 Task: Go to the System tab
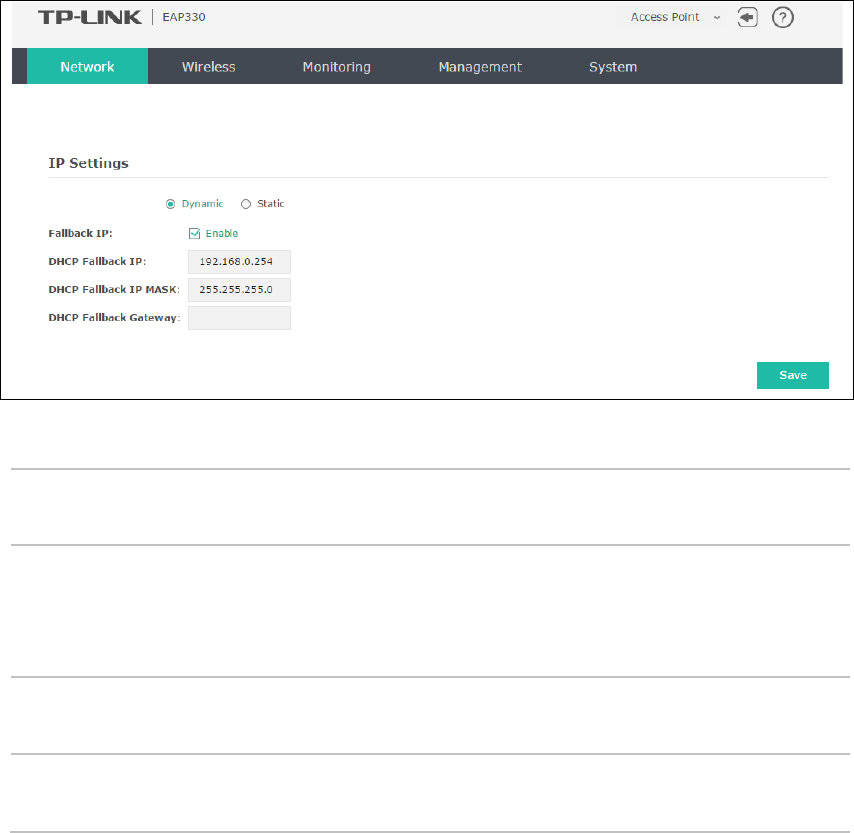point(613,66)
